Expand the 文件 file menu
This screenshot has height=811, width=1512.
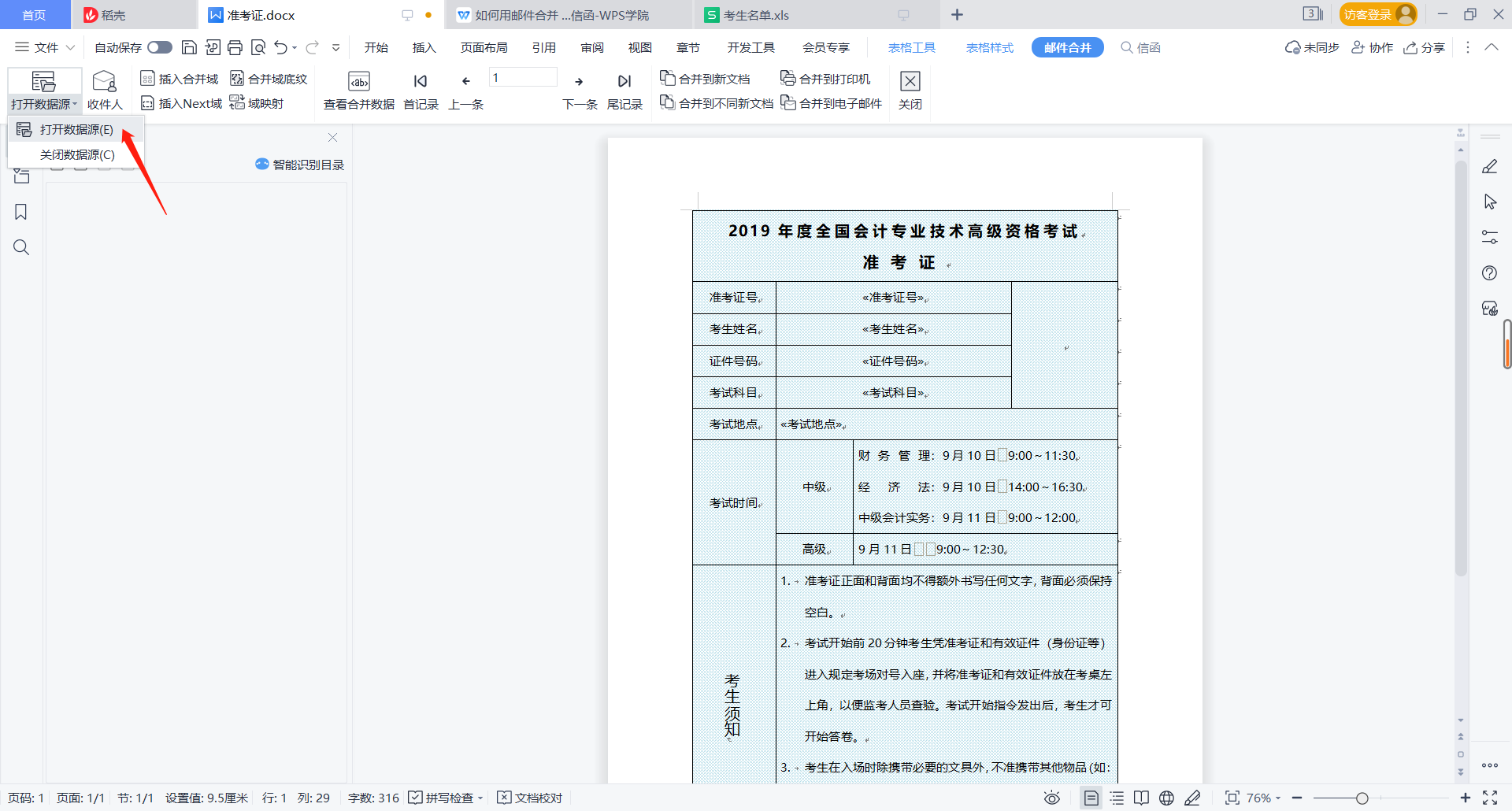pos(45,47)
